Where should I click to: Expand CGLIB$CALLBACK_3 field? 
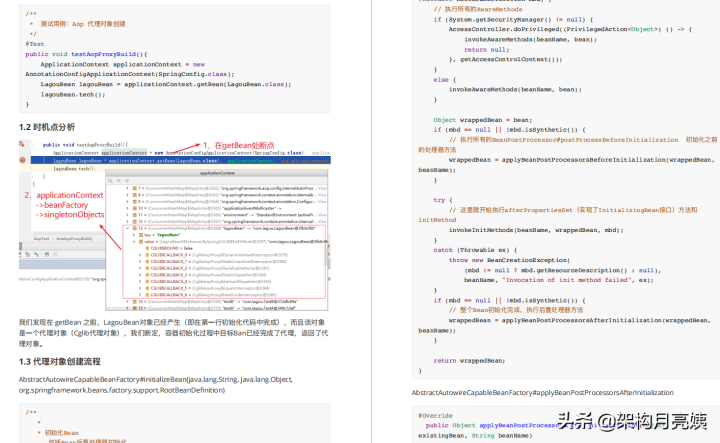140,275
